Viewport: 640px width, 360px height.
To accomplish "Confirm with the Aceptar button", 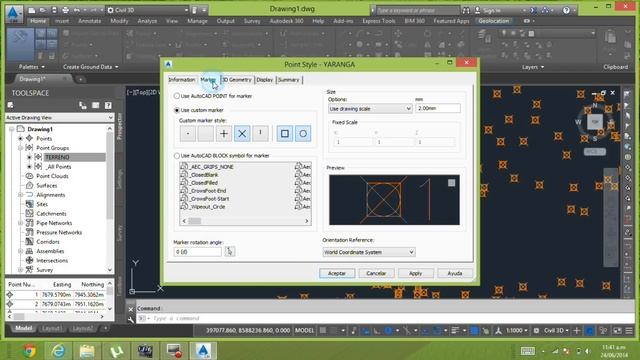I will pyautogui.click(x=337, y=273).
